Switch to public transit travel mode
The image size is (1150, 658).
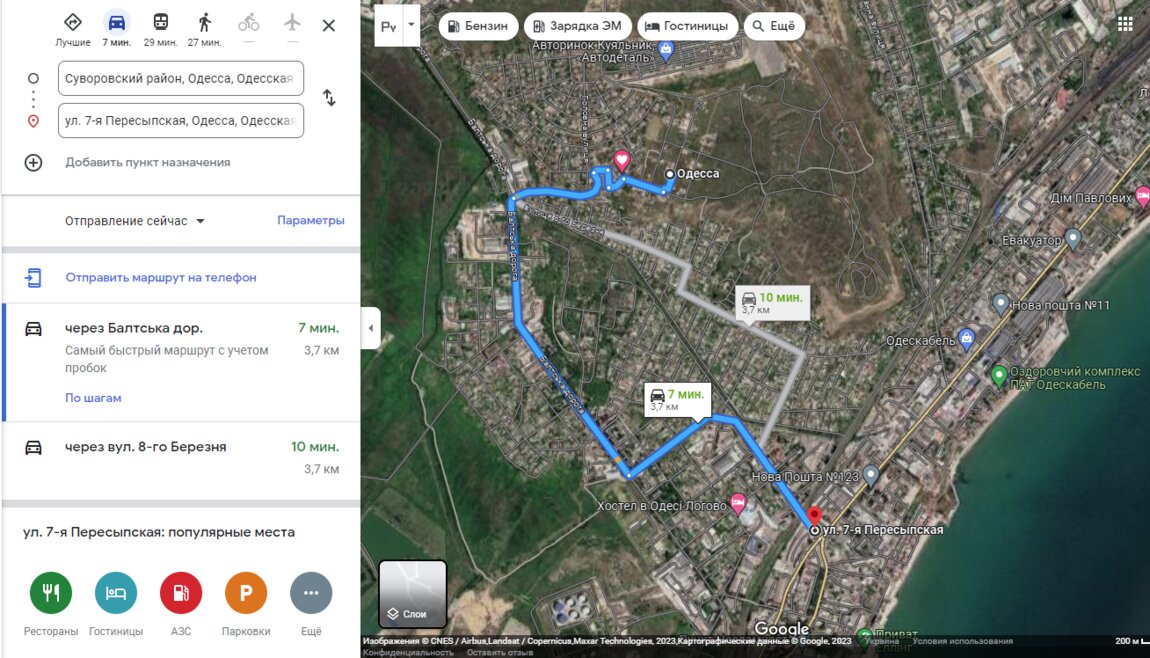pos(161,23)
